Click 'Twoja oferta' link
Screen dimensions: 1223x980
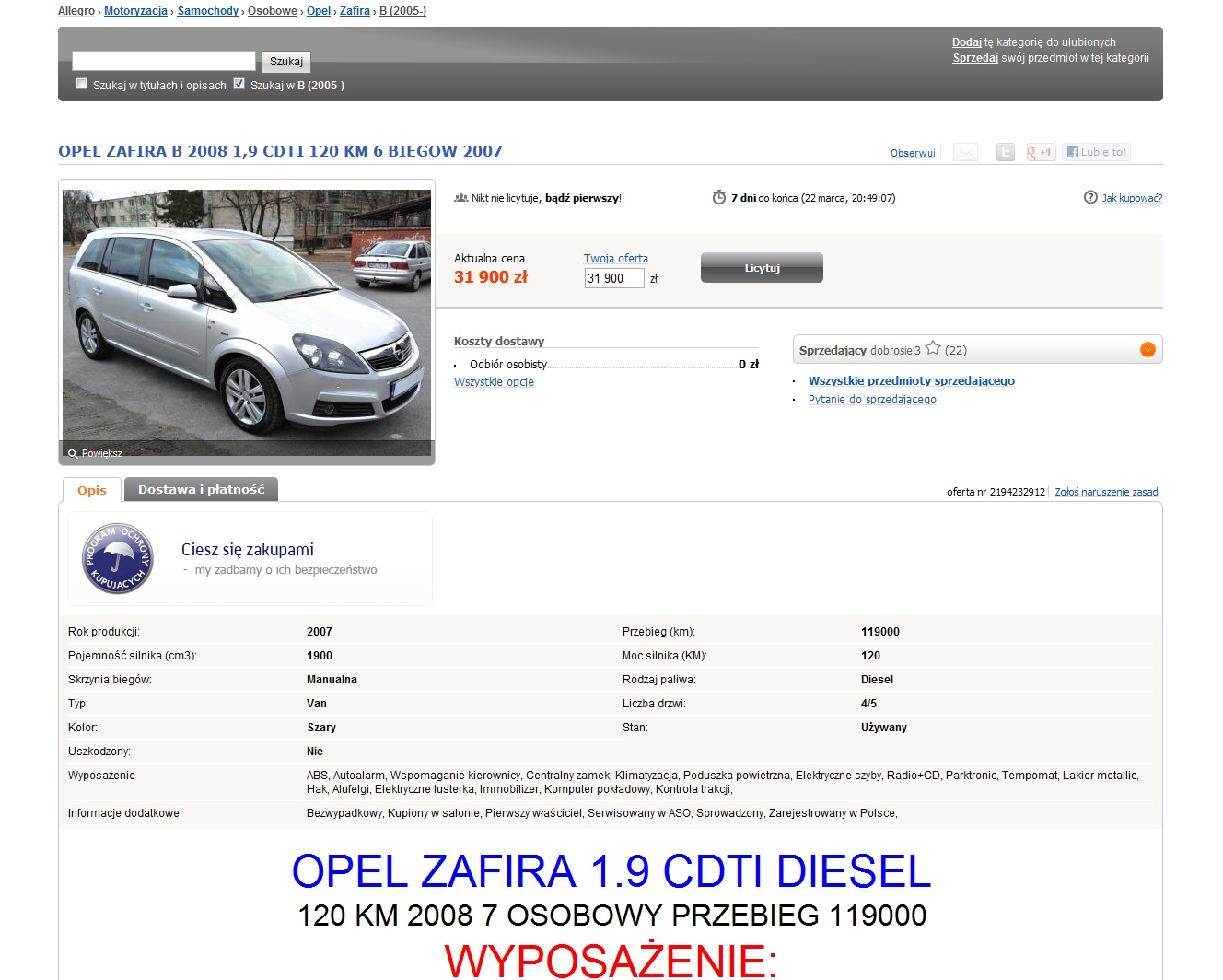click(616, 259)
